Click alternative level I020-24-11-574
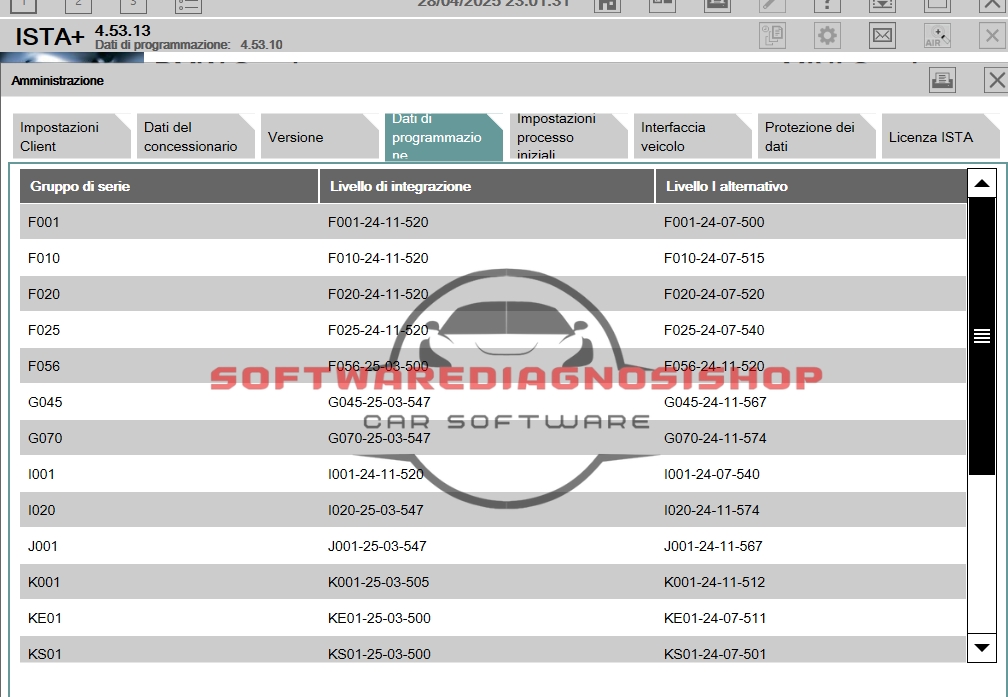The image size is (1008, 697). (712, 510)
